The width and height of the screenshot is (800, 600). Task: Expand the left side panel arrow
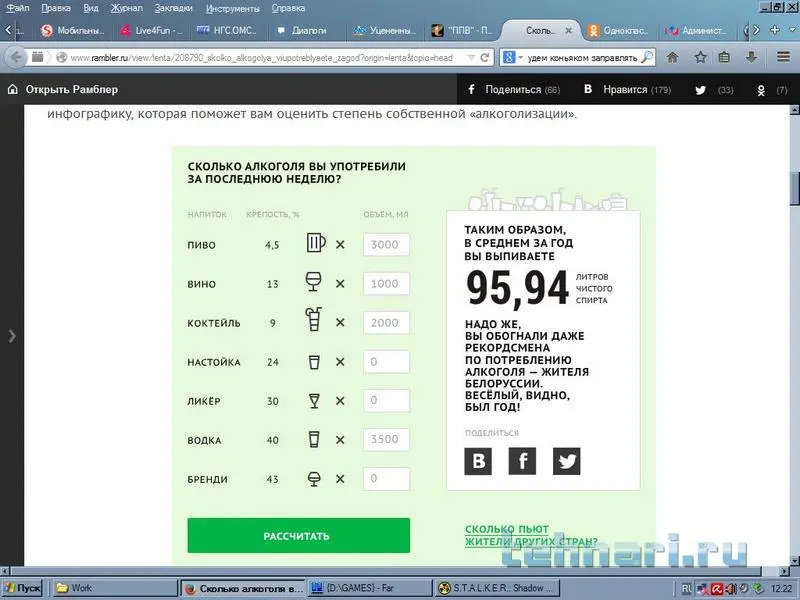(12, 336)
